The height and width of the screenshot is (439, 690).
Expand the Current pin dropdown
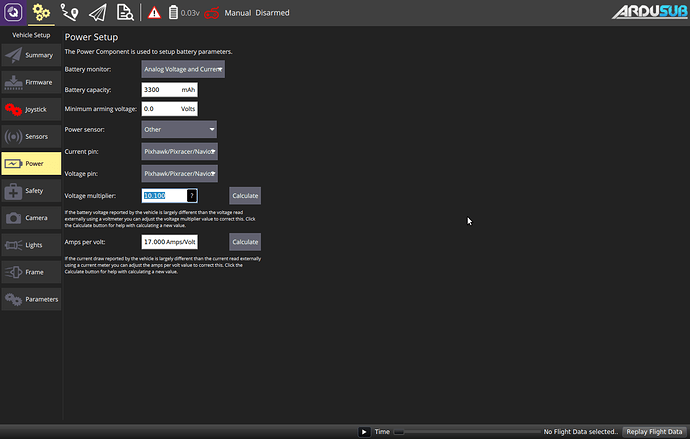coord(180,151)
